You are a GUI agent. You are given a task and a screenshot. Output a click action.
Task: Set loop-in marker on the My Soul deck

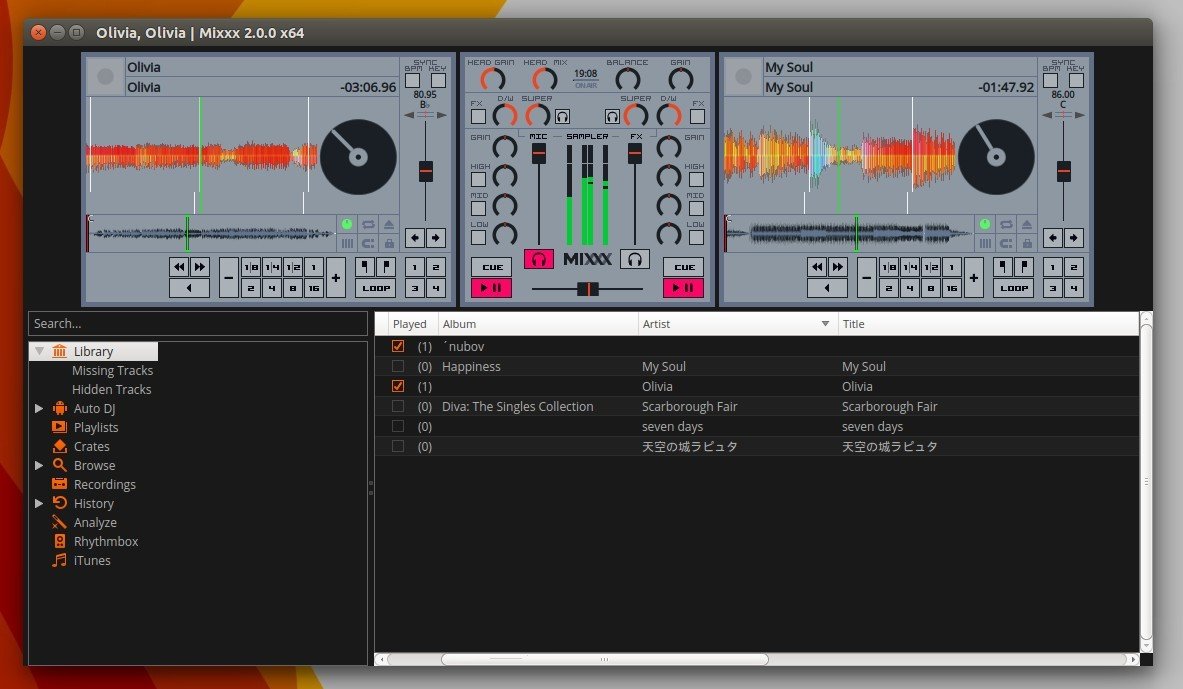[1003, 266]
